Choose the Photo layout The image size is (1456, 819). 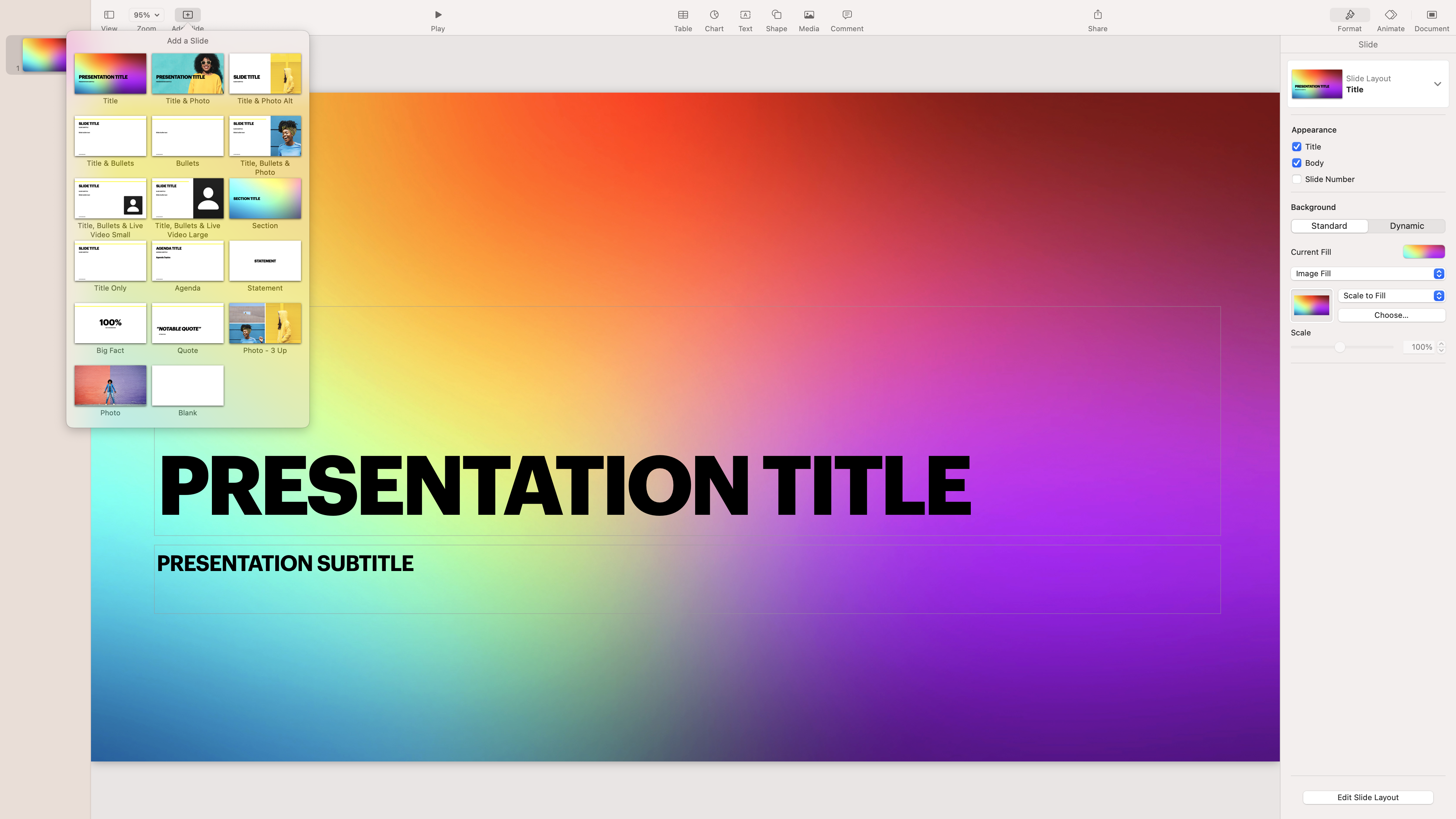coord(110,385)
